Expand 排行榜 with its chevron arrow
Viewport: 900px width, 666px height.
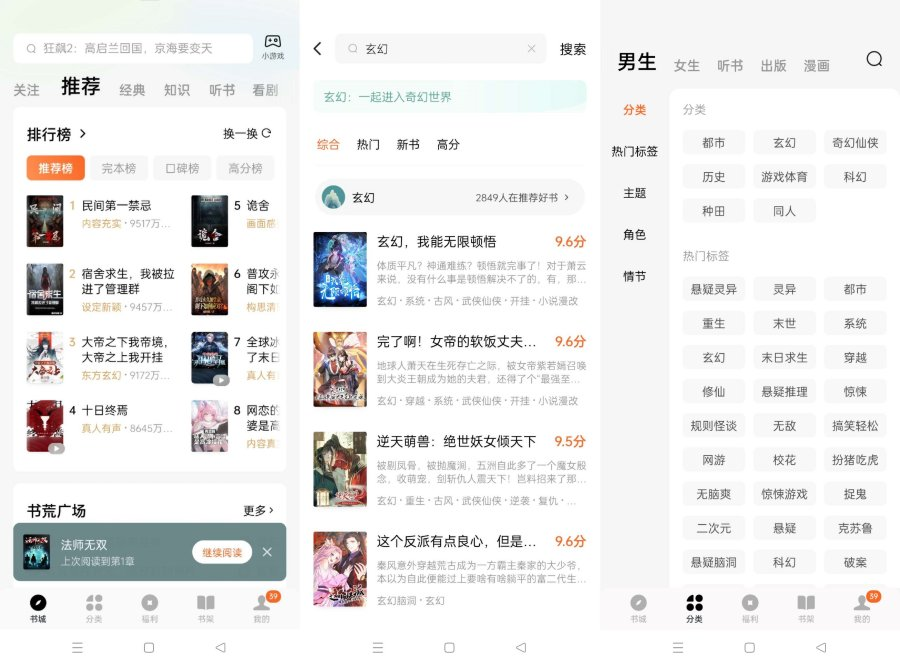point(83,133)
